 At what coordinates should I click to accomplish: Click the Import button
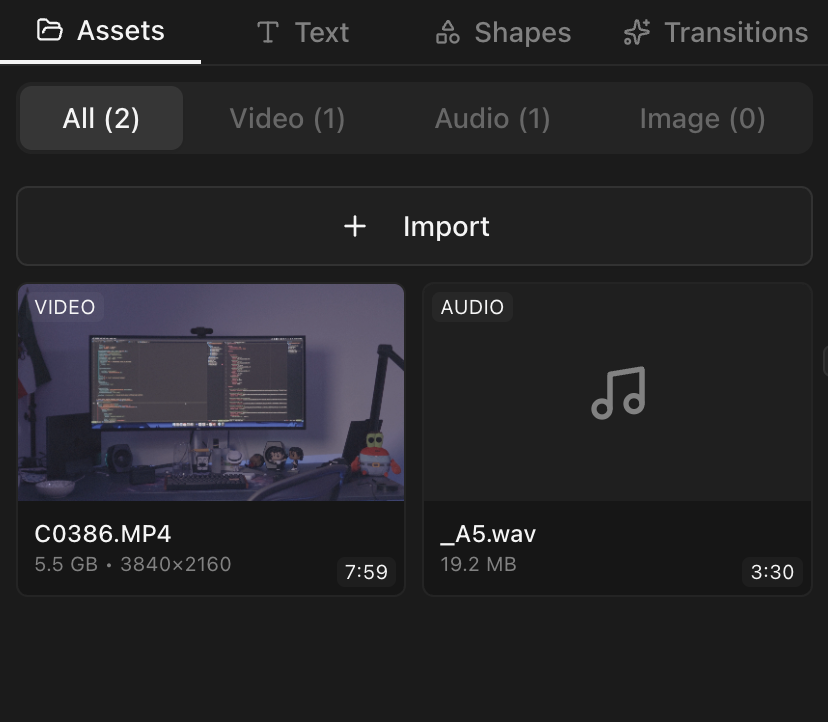(x=414, y=226)
